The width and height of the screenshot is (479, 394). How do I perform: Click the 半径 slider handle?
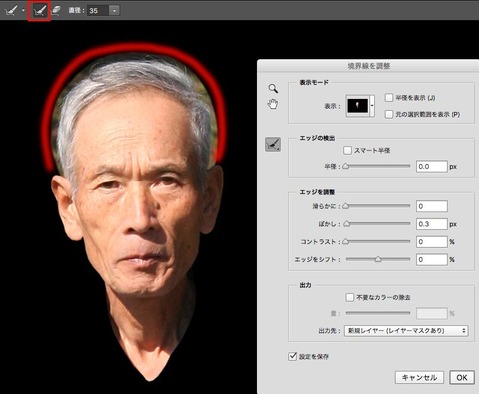346,166
